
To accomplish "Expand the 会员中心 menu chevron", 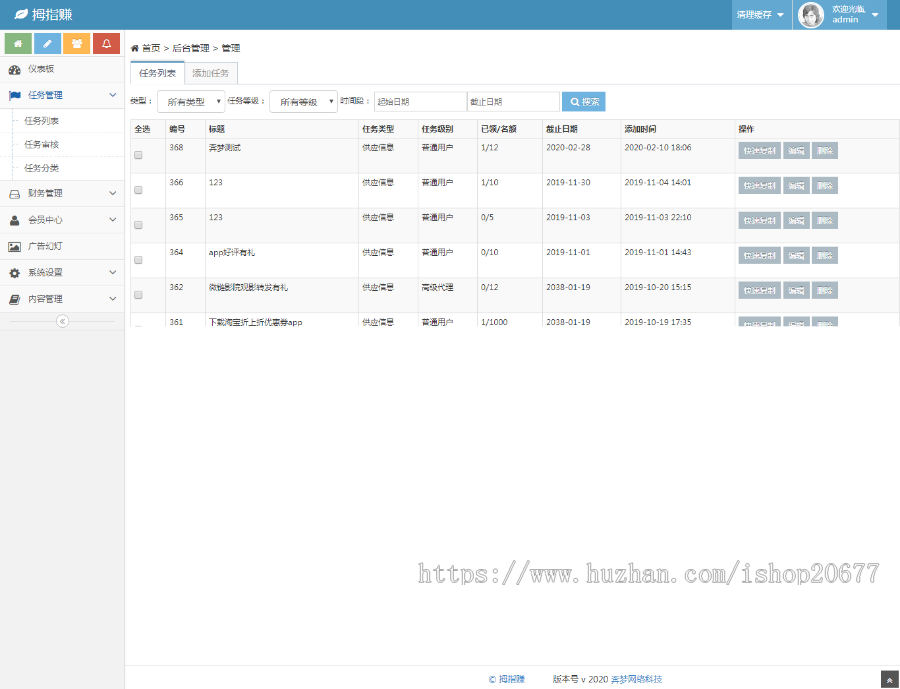I will (x=113, y=220).
